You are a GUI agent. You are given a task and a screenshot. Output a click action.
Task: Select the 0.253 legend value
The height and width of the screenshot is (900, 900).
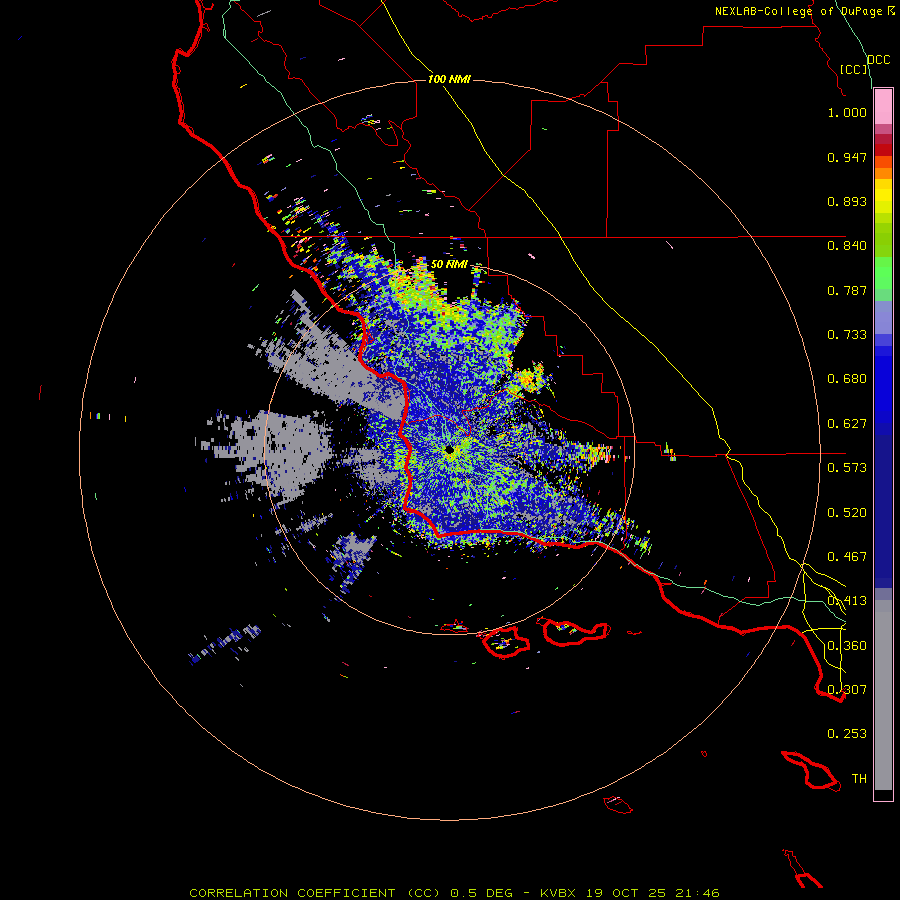tap(847, 734)
